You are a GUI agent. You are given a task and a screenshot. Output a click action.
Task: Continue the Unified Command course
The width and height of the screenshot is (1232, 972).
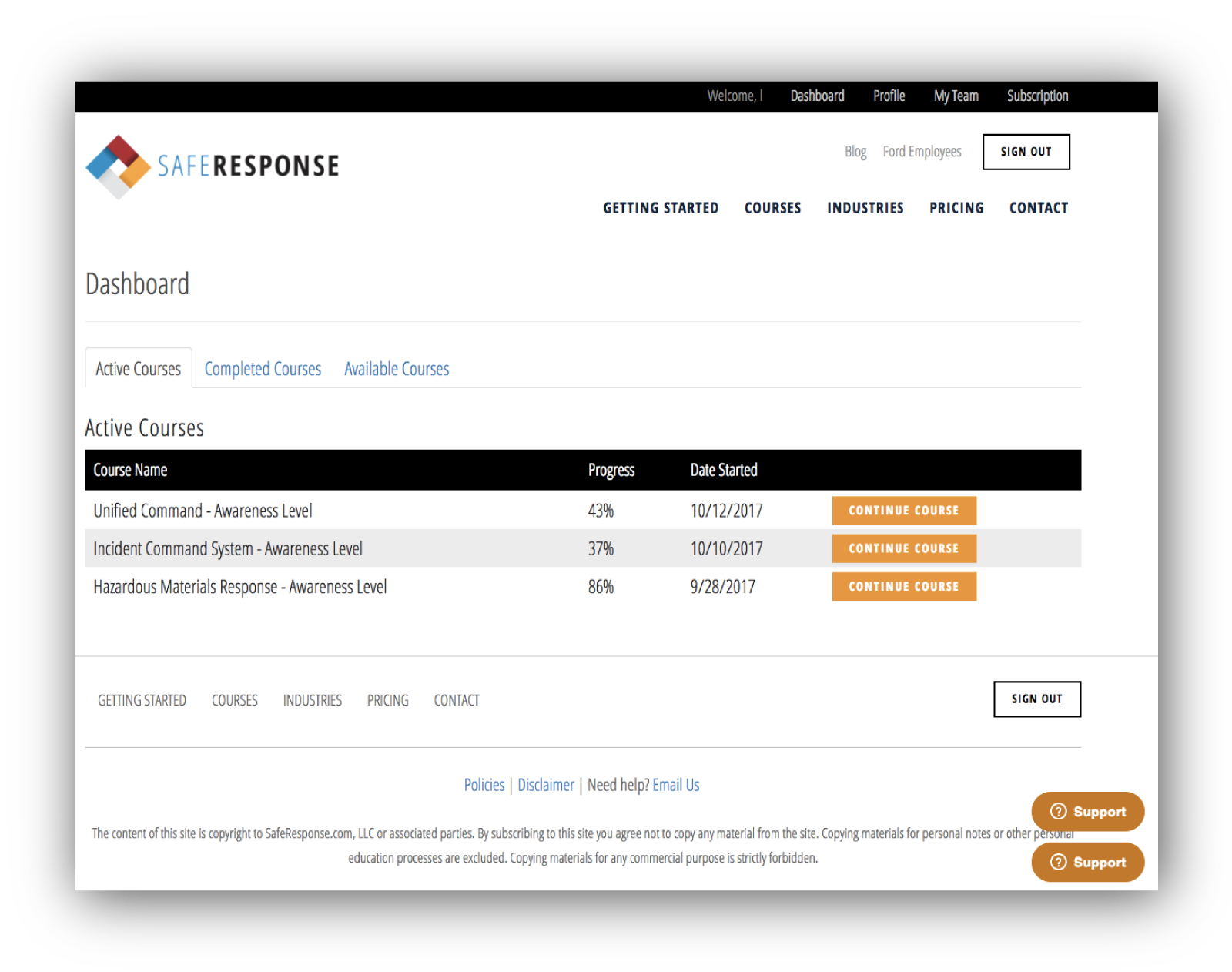[x=904, y=511]
